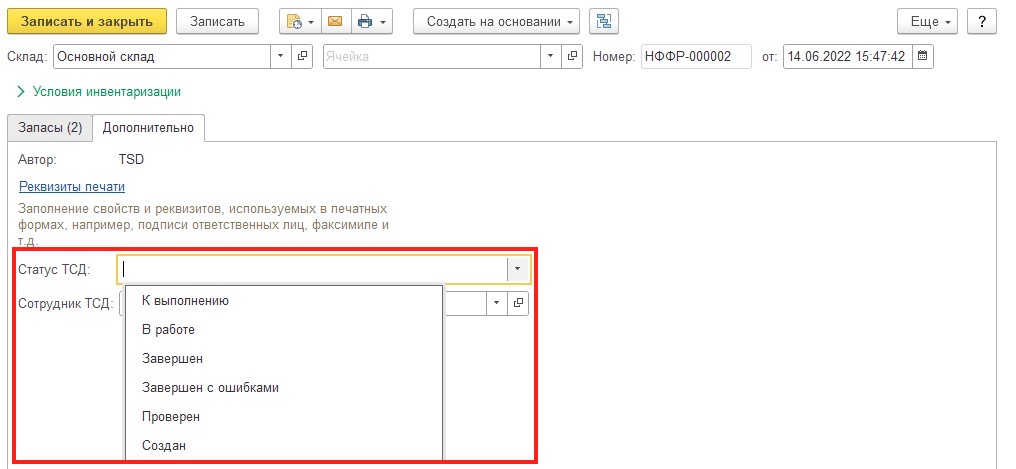This screenshot has width=1016, height=469.
Task: Open the Ячейка record via its open icon
Action: coord(572,56)
